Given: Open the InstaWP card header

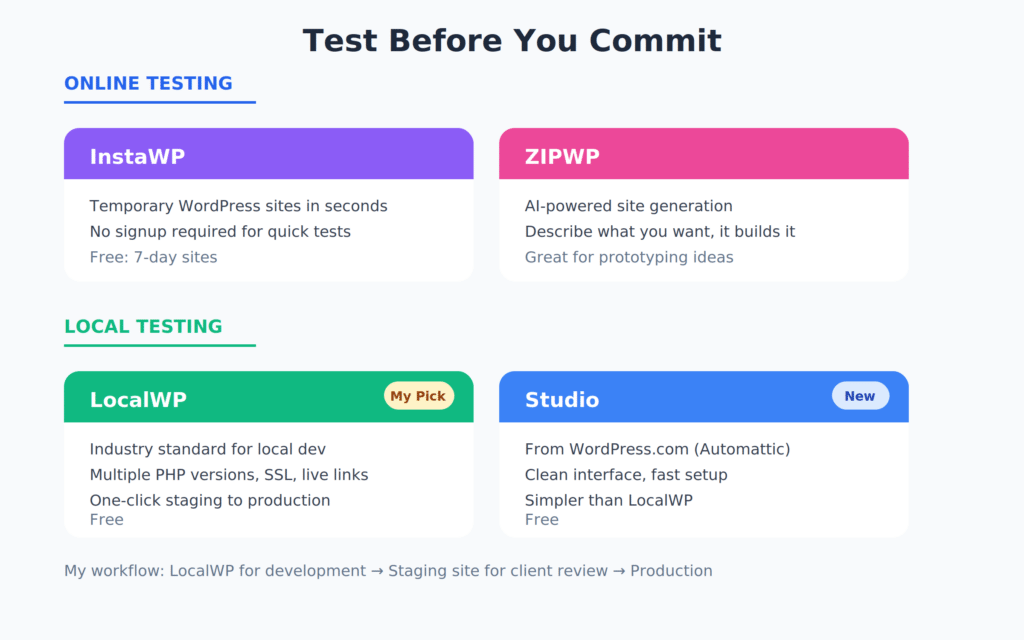Looking at the screenshot, I should 268,155.
